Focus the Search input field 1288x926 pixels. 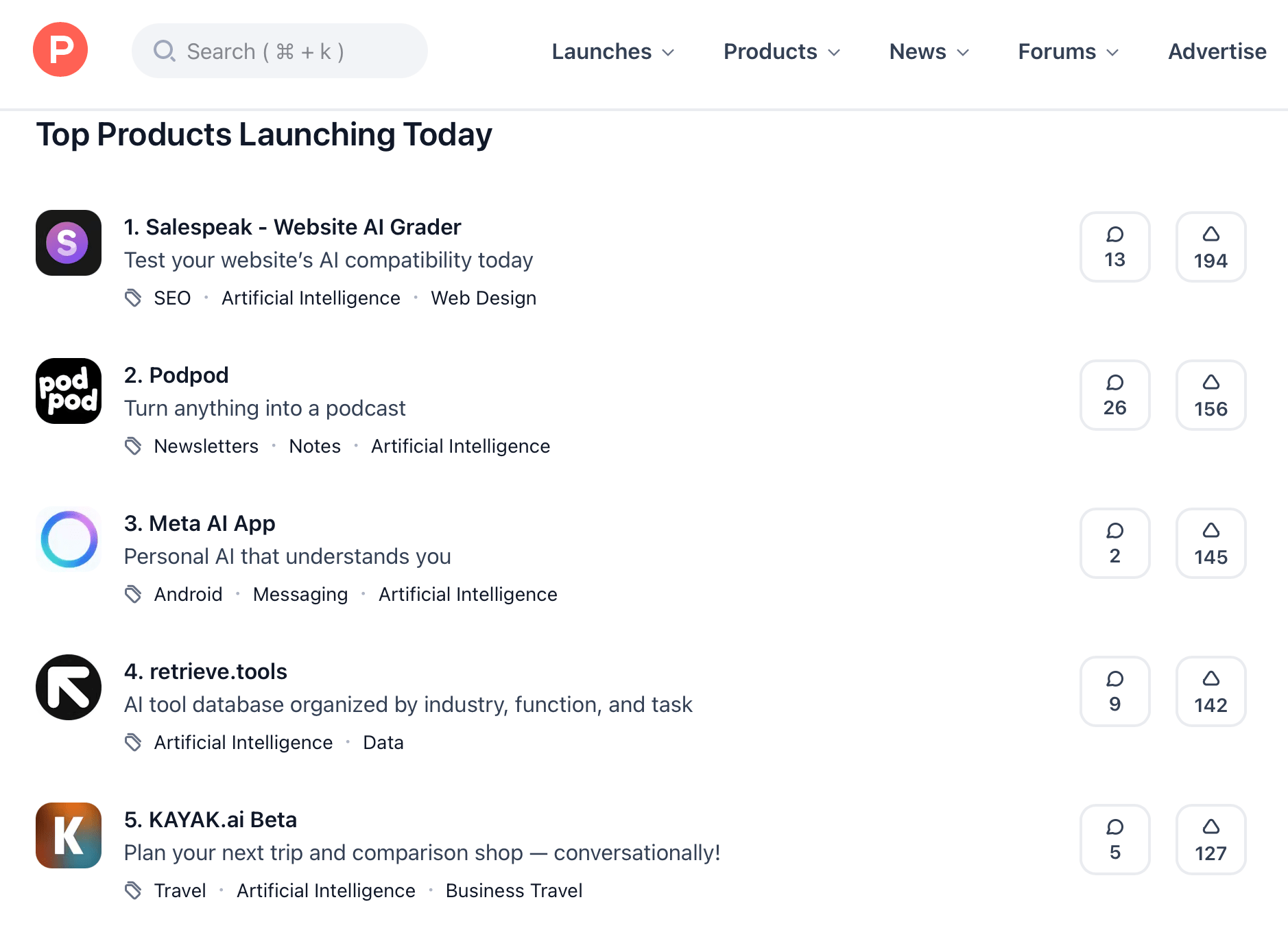(279, 51)
